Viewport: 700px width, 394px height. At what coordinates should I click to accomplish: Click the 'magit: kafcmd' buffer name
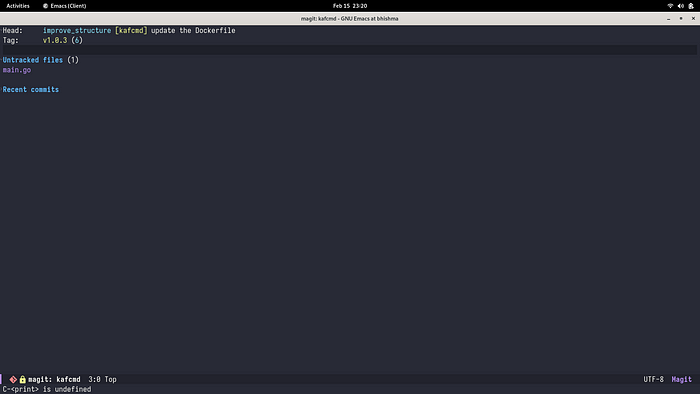click(x=54, y=379)
